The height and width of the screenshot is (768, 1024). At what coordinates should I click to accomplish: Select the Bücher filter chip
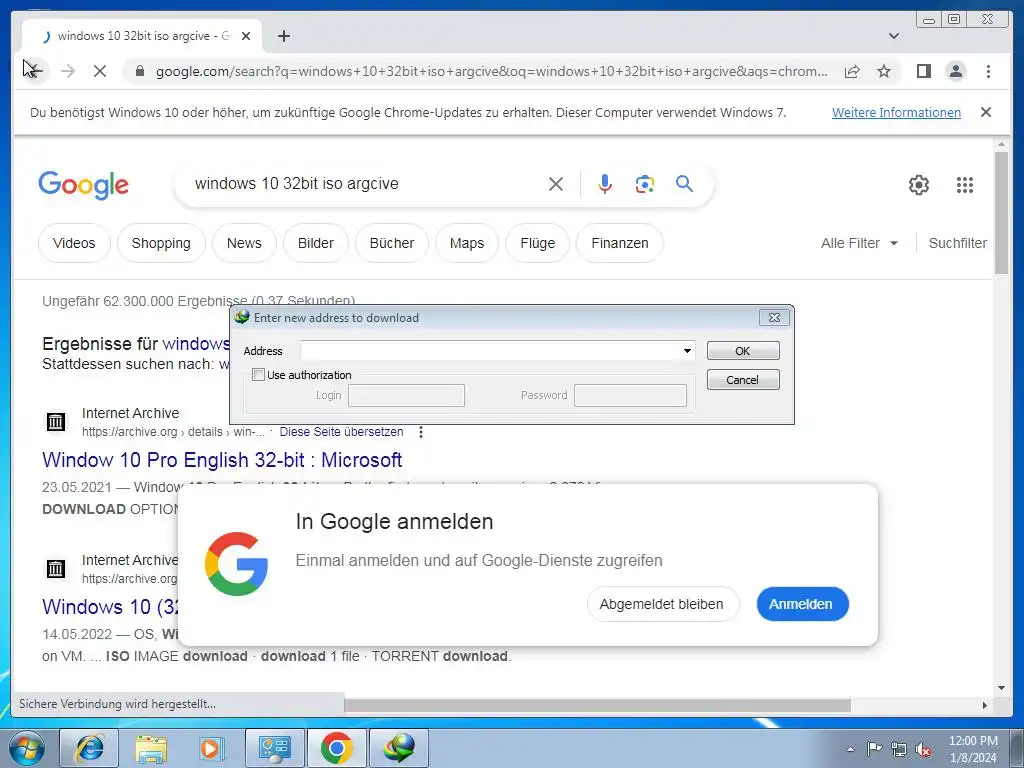pos(392,243)
